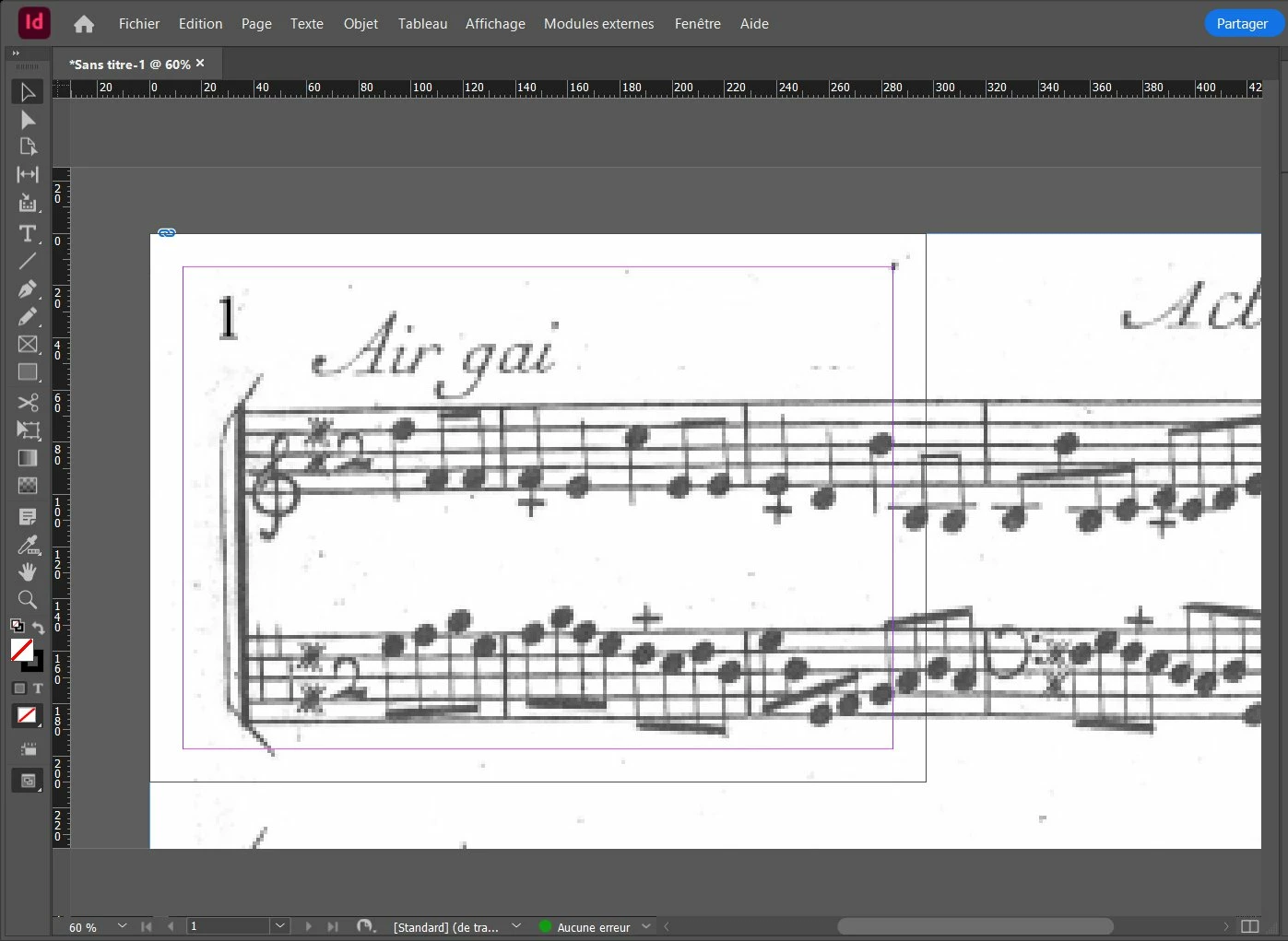1288x941 pixels.
Task: Go to last page button
Action: click(x=333, y=926)
